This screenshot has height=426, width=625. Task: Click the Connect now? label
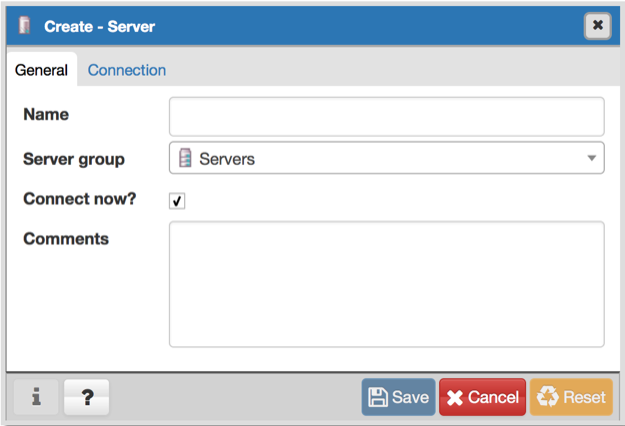click(x=79, y=199)
